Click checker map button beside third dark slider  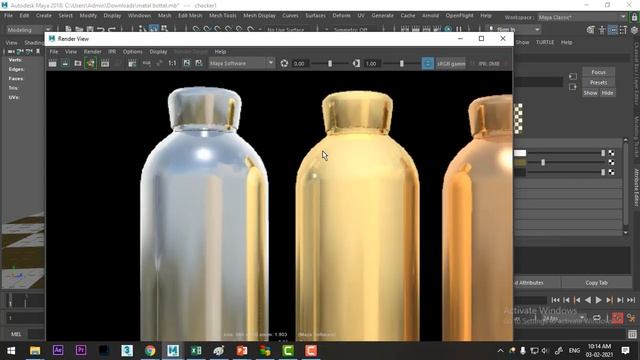point(611,172)
